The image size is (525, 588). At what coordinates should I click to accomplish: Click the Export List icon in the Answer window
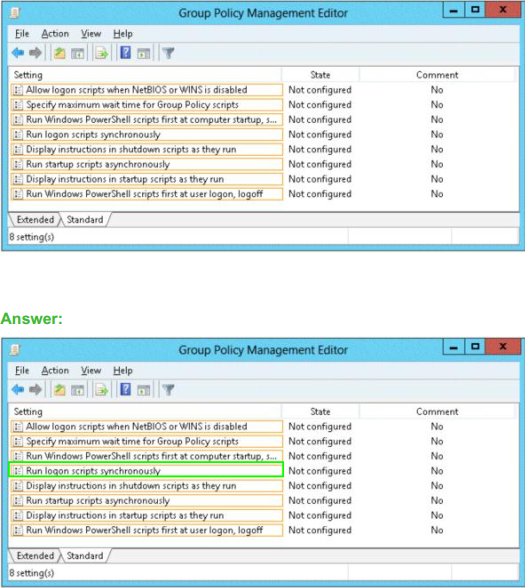(x=101, y=390)
